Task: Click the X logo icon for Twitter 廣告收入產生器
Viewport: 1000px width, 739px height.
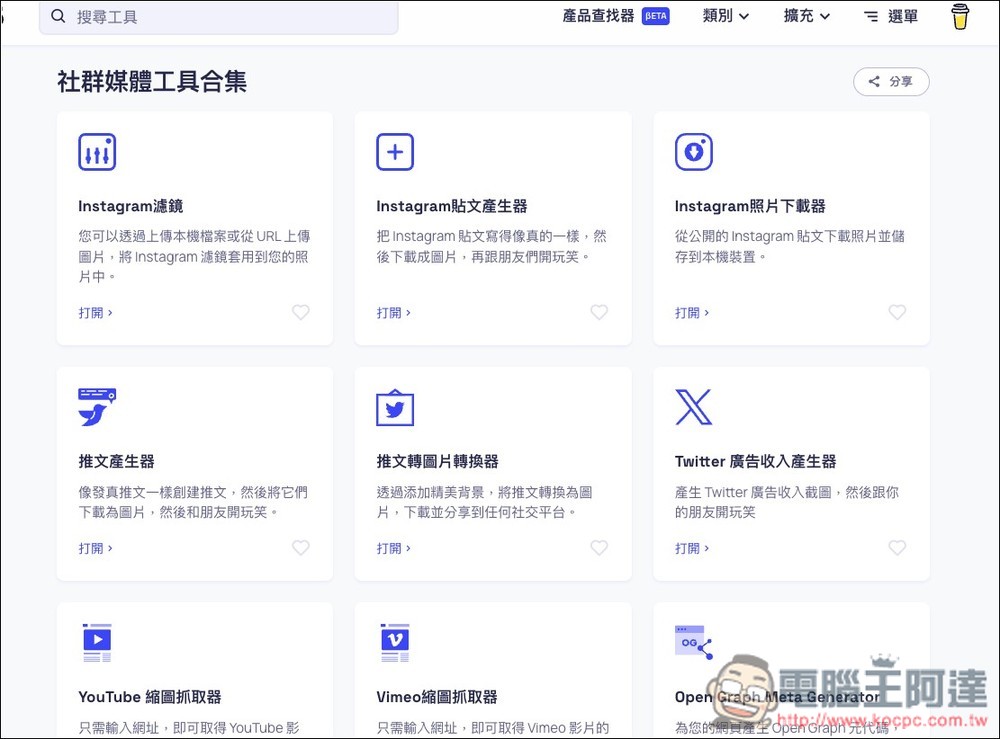Action: click(x=693, y=407)
